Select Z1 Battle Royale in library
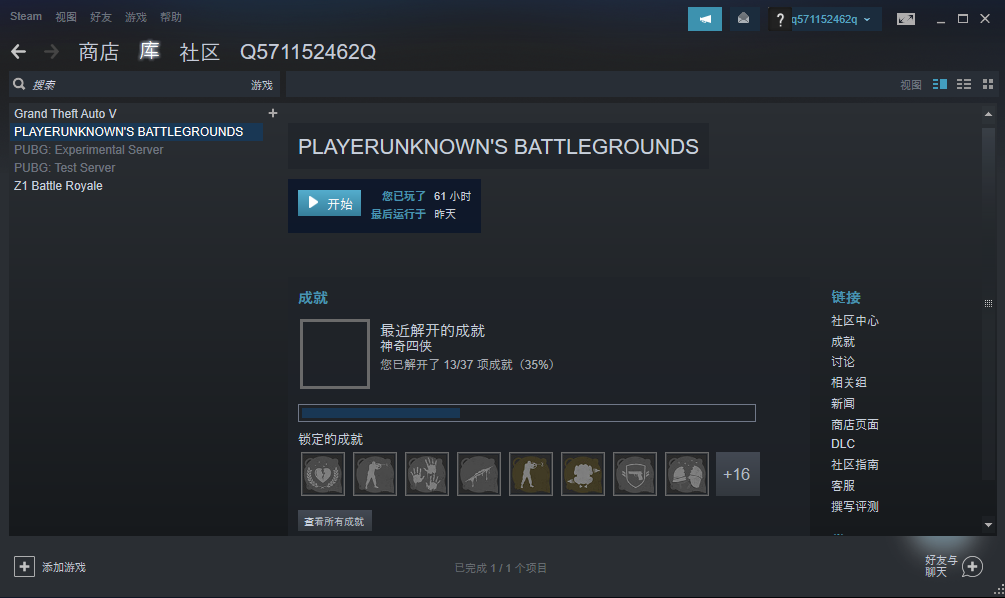Image resolution: width=1005 pixels, height=598 pixels. 58,185
